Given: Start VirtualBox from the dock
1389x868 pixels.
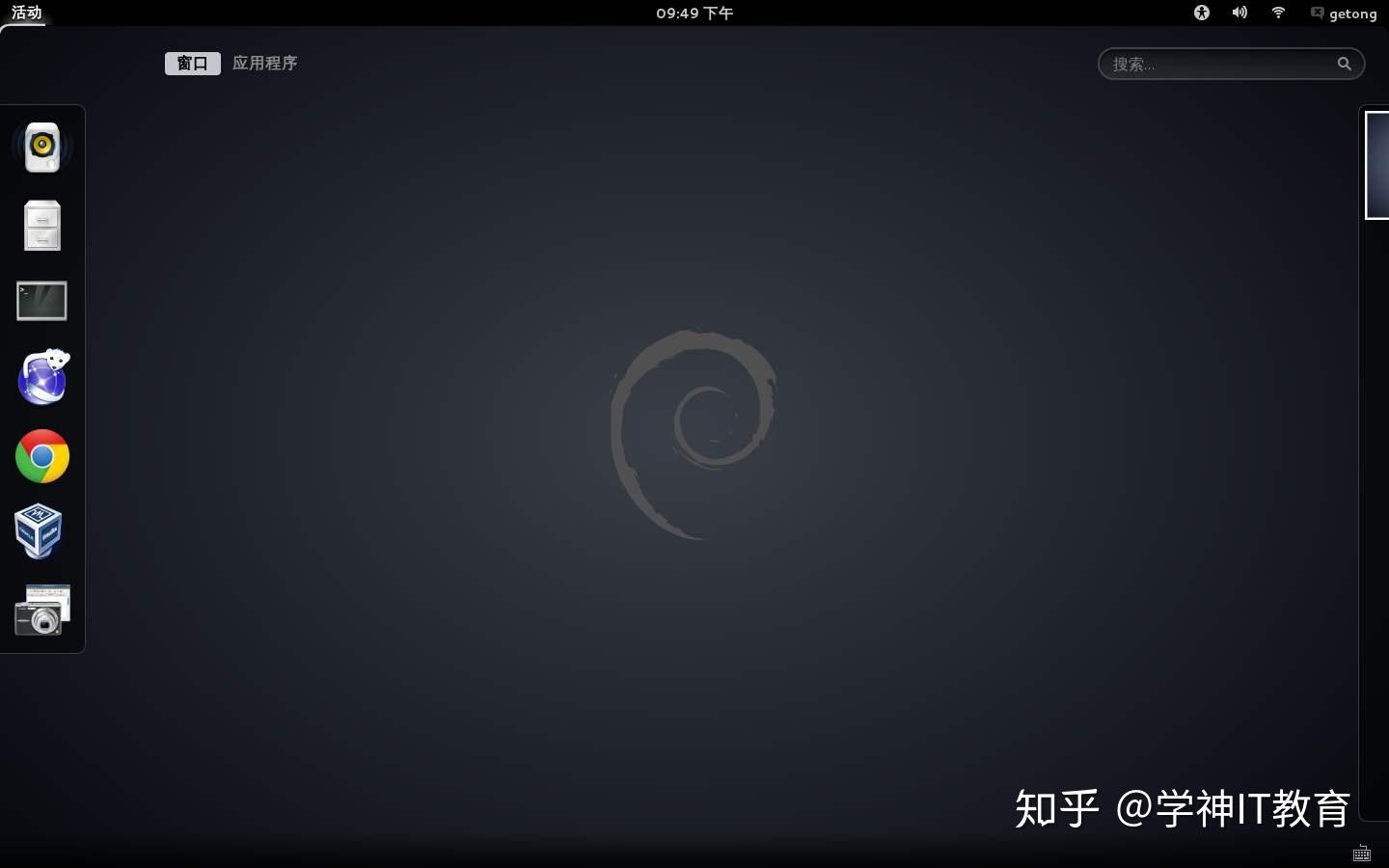Looking at the screenshot, I should (x=40, y=531).
